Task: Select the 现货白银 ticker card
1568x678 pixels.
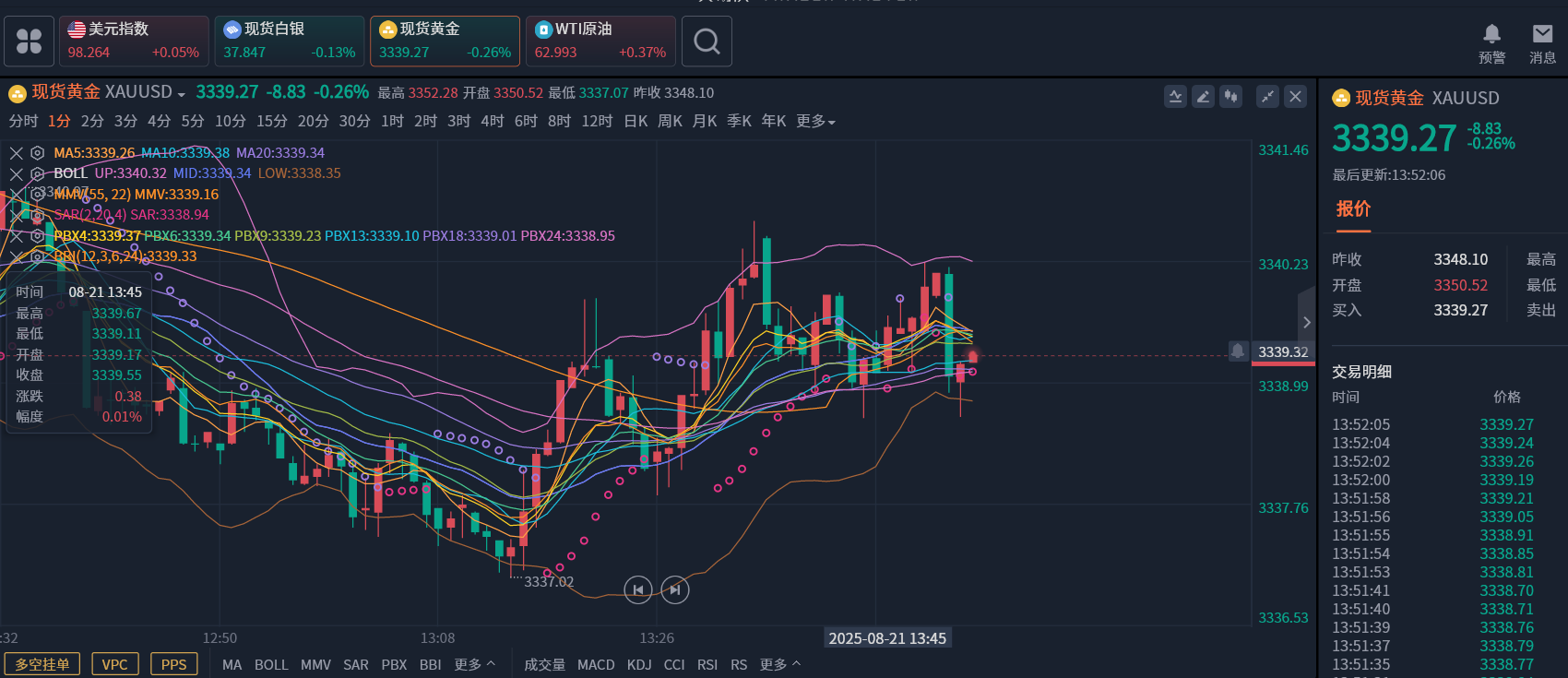Action: pos(290,42)
